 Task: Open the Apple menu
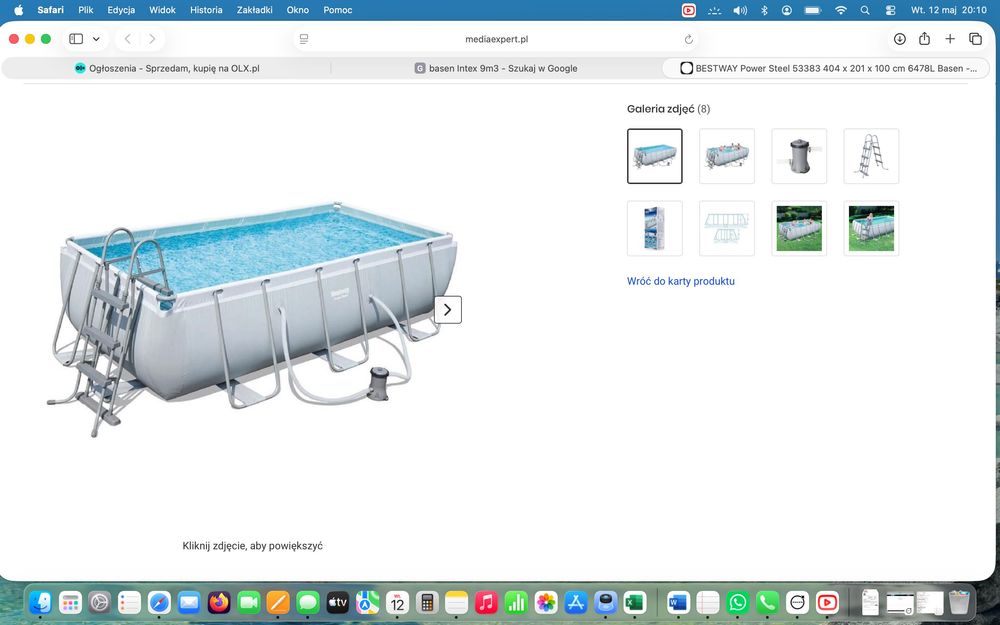(18, 10)
